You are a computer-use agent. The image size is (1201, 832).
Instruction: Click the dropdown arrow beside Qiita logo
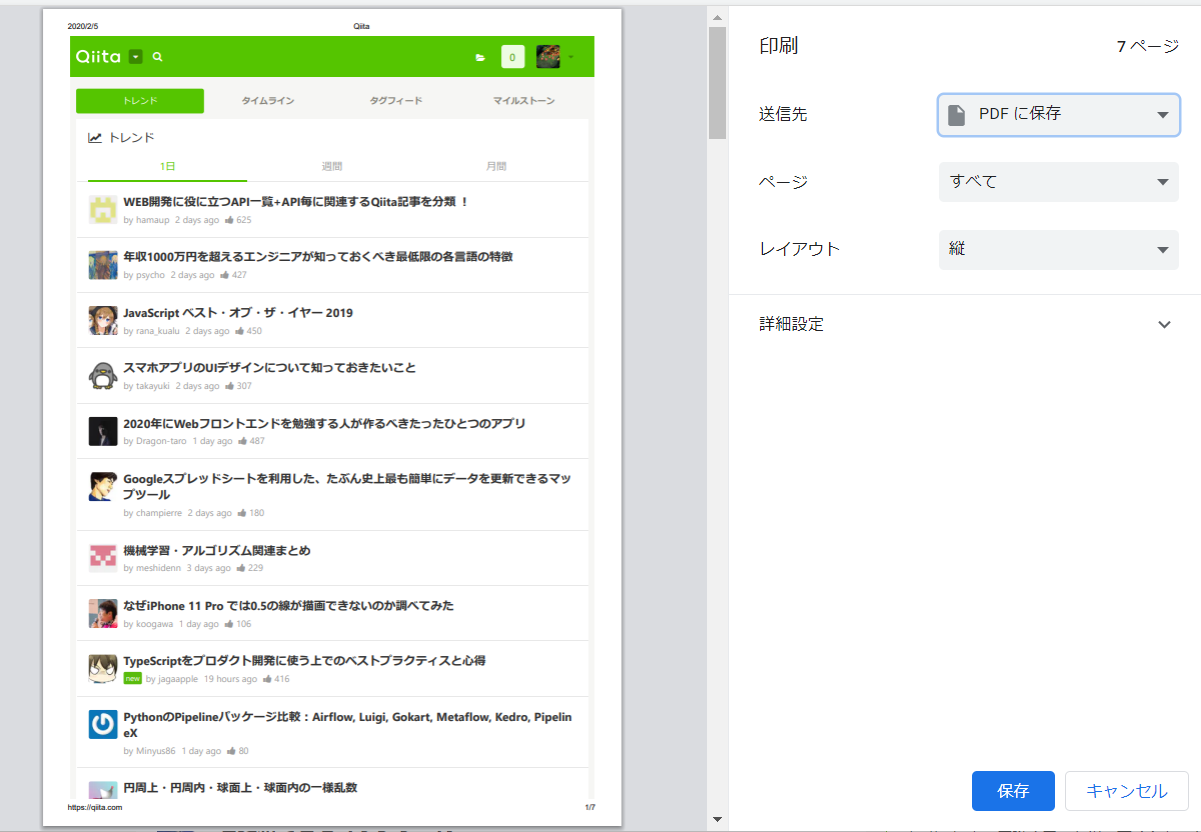click(x=136, y=57)
